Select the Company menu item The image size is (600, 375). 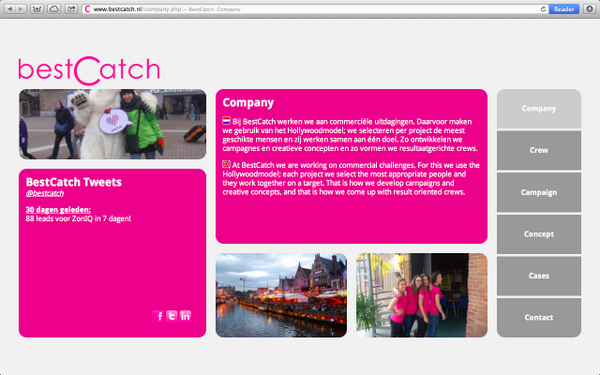pos(539,109)
